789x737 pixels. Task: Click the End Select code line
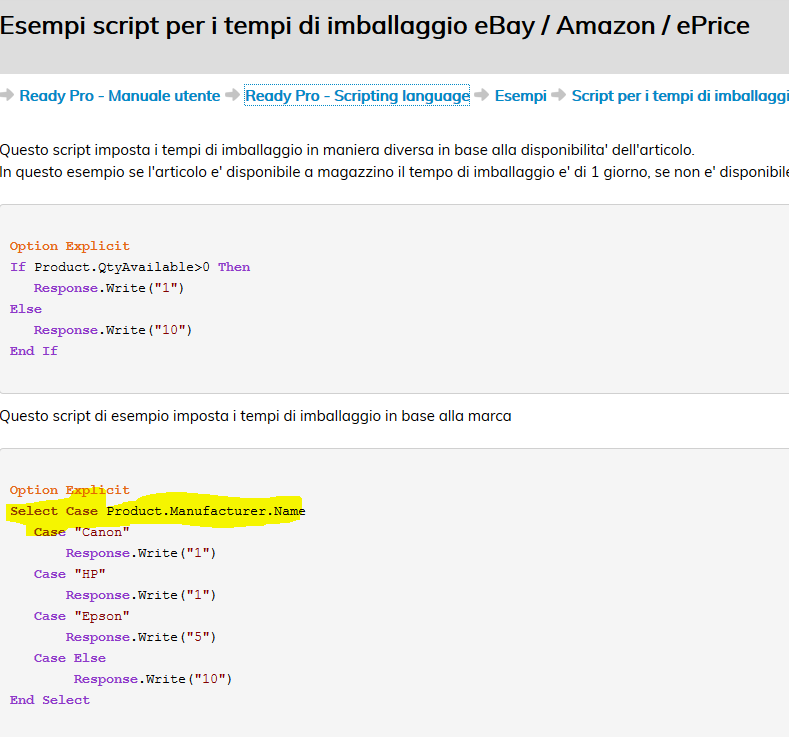tap(50, 700)
